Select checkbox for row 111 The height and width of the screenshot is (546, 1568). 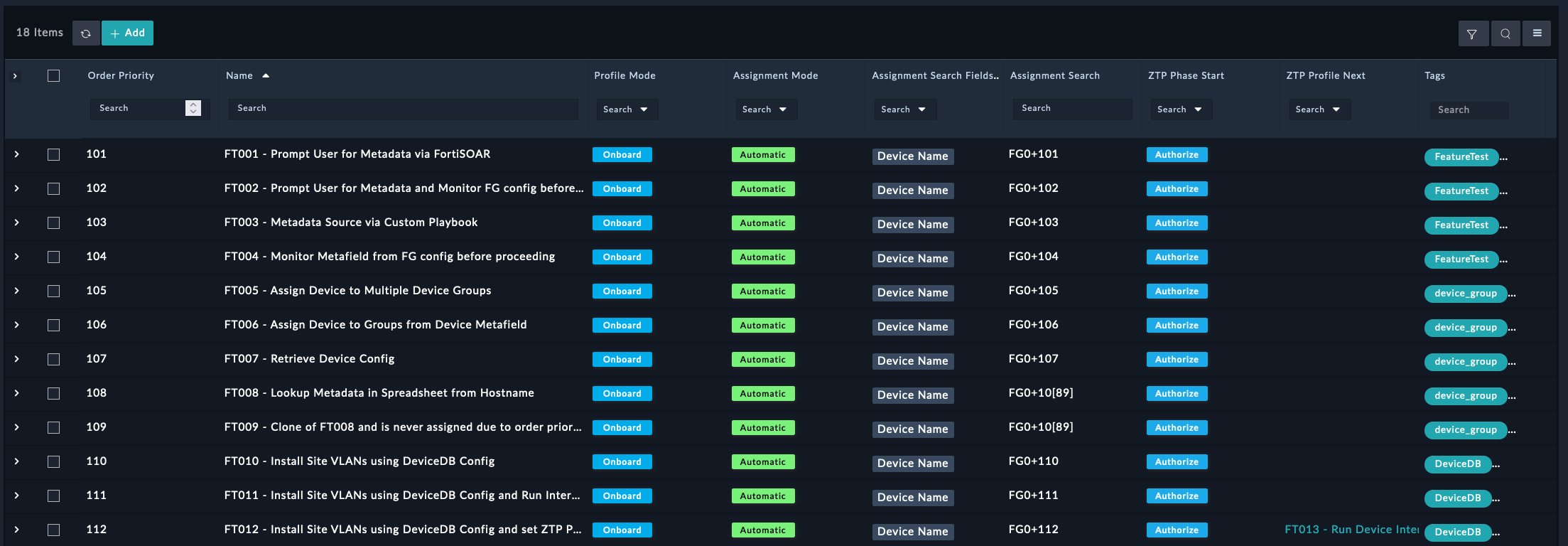53,496
